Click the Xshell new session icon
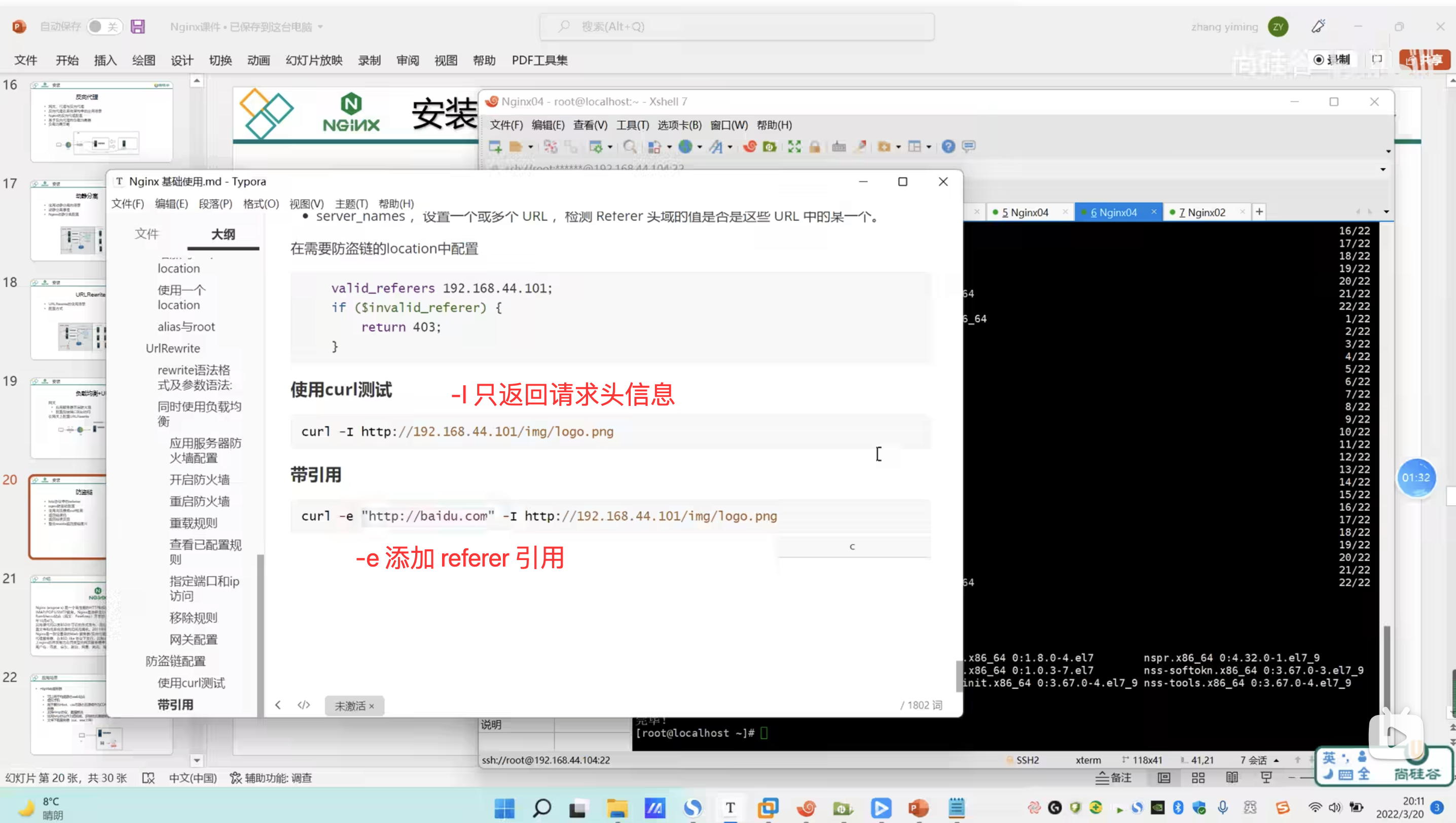This screenshot has width=1456, height=823. pyautogui.click(x=495, y=147)
